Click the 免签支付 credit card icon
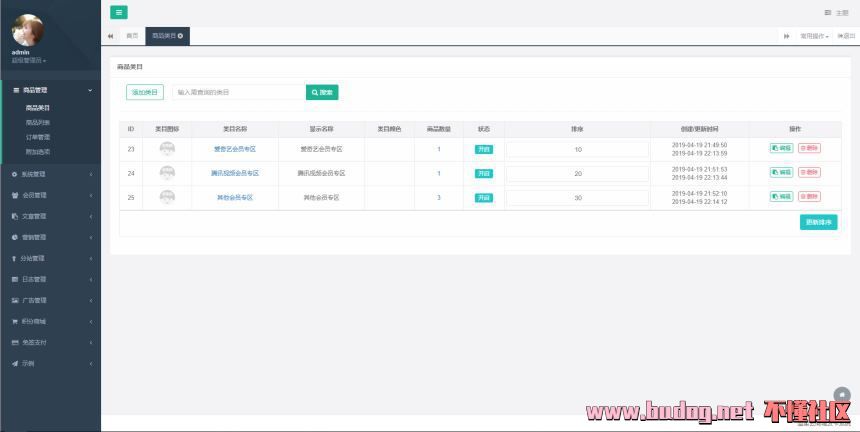This screenshot has height=432, width=860. 15,343
